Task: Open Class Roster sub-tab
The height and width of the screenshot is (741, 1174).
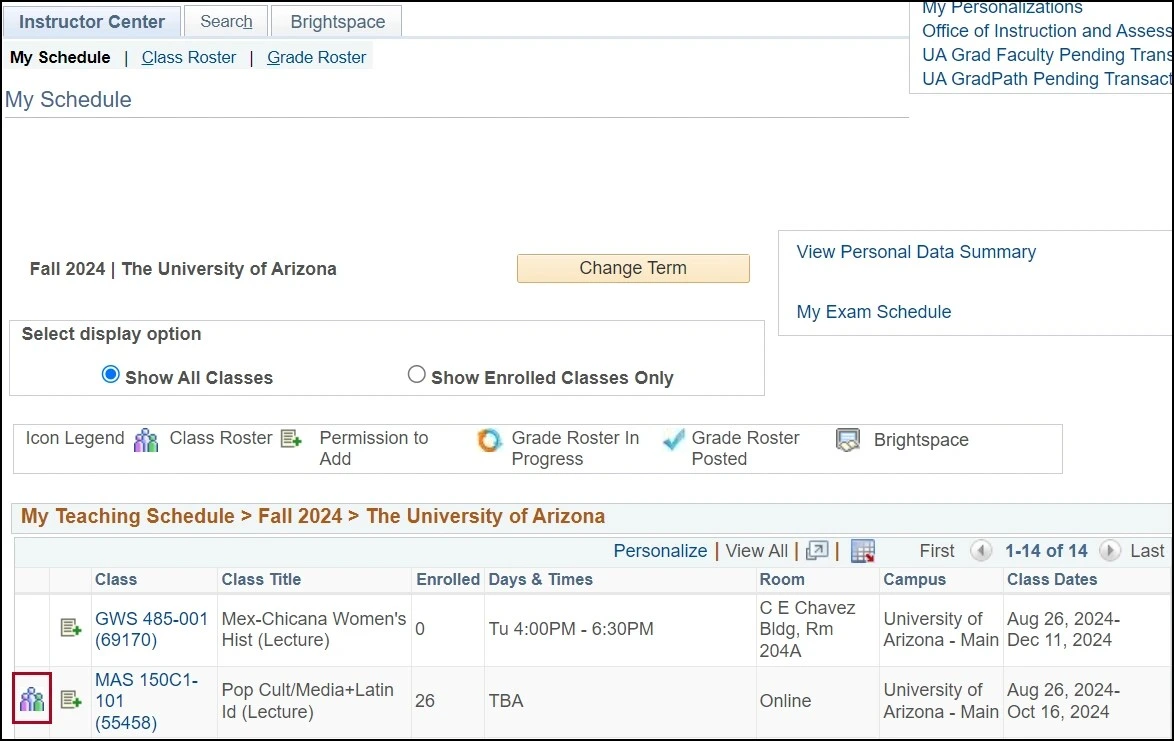Action: click(x=189, y=58)
